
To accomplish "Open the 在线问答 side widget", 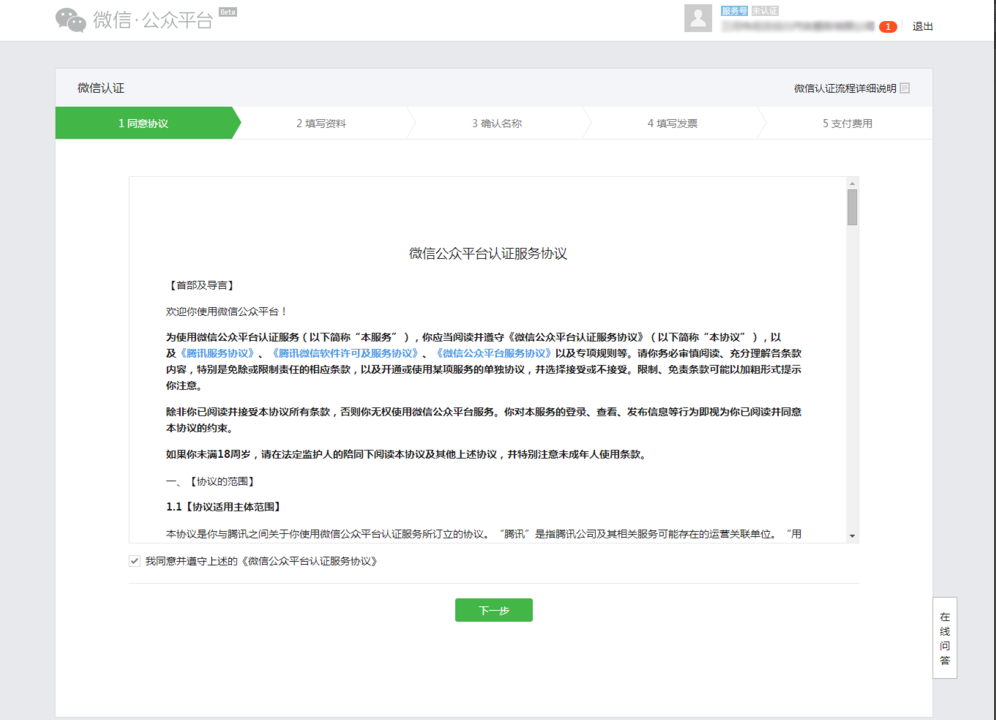I will point(945,638).
